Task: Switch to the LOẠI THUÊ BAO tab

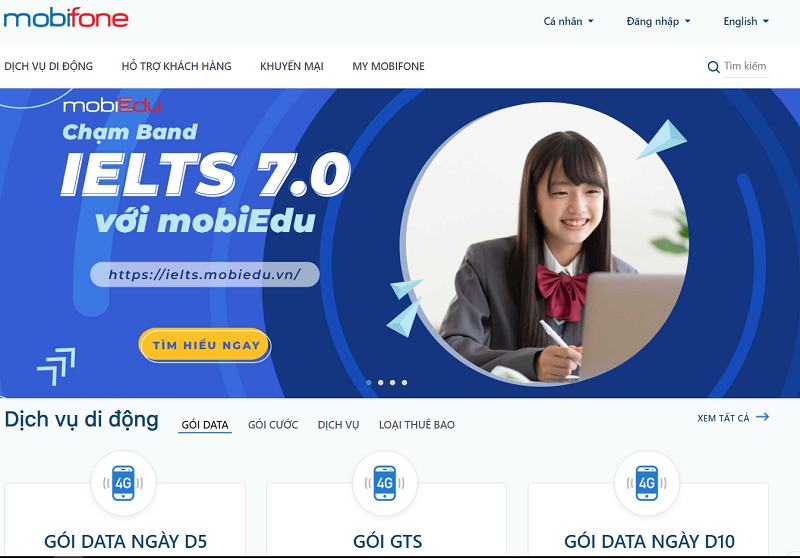Action: tap(417, 425)
